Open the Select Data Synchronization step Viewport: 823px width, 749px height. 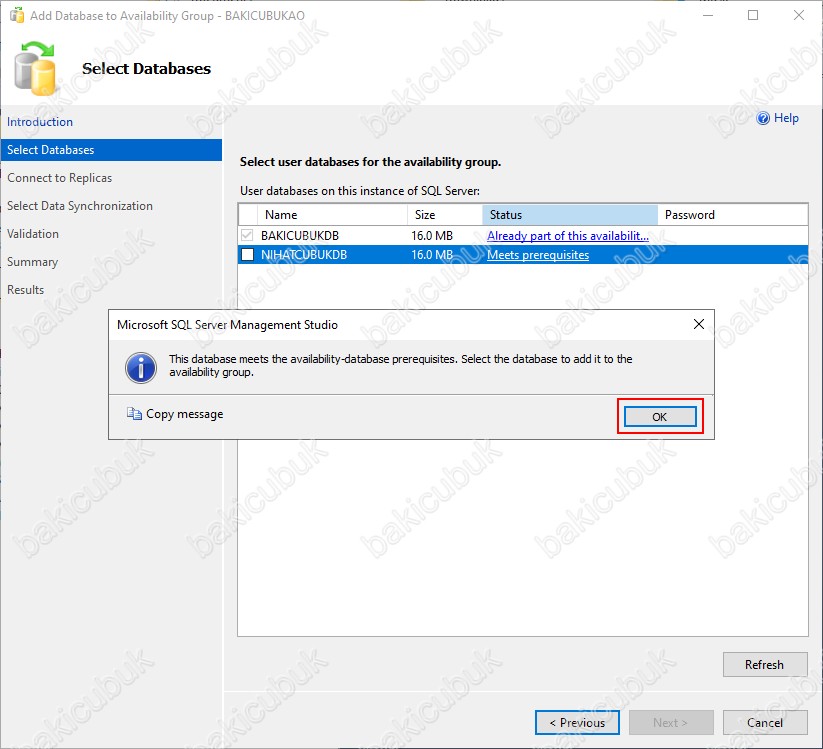coord(80,206)
